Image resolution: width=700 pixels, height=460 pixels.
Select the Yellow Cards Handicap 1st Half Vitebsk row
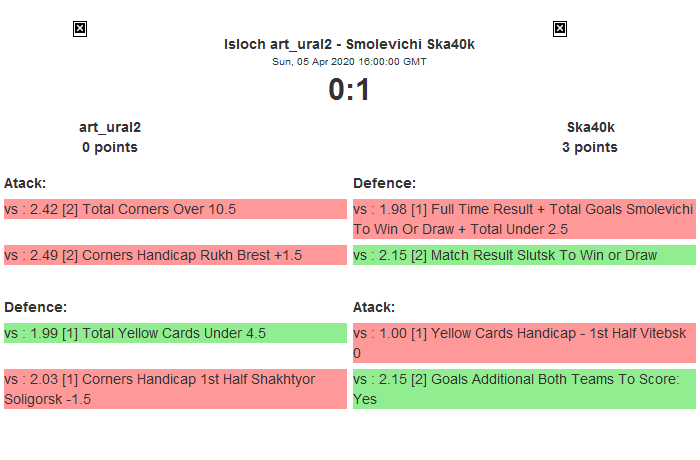click(x=524, y=342)
